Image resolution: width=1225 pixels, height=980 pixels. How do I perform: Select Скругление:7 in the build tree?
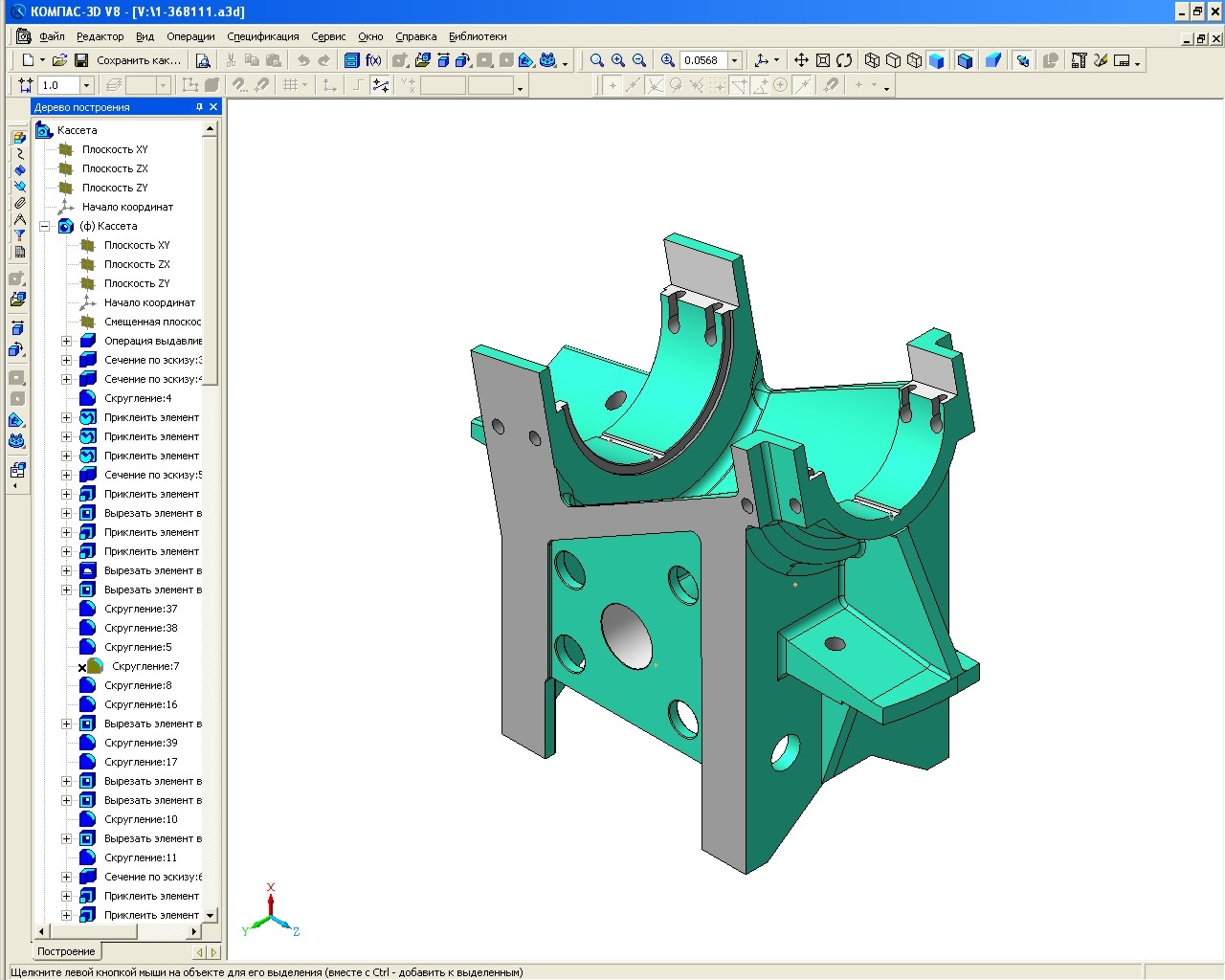[145, 666]
